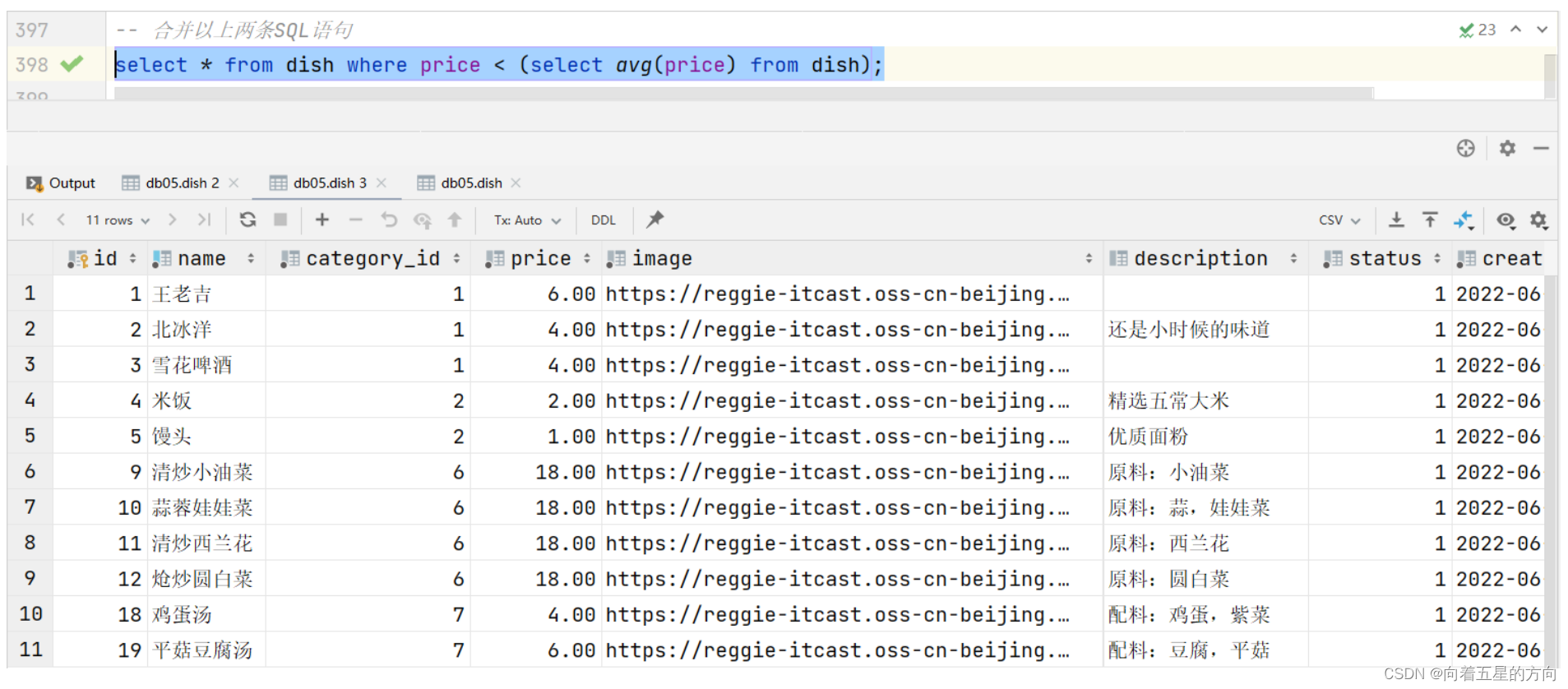
Task: Open Tx: Auto transaction mode dropdown
Action: (527, 220)
